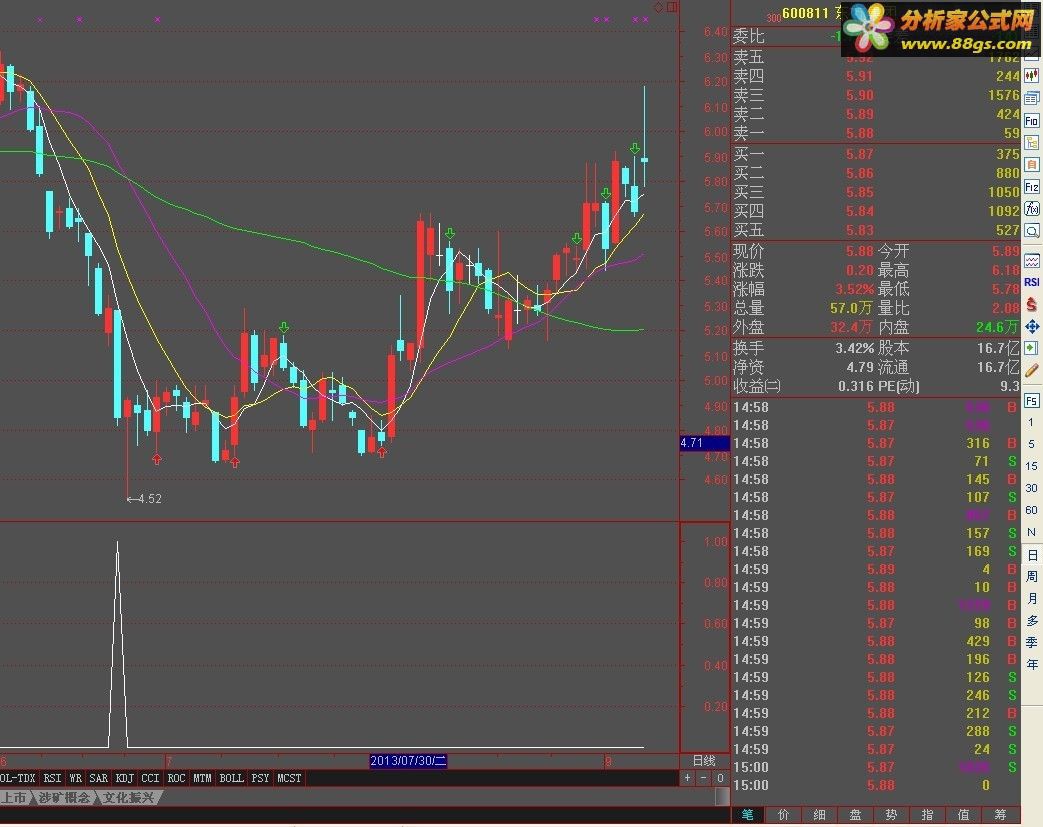
Task: Select the pencil drawing tool icon
Action: click(x=1032, y=371)
